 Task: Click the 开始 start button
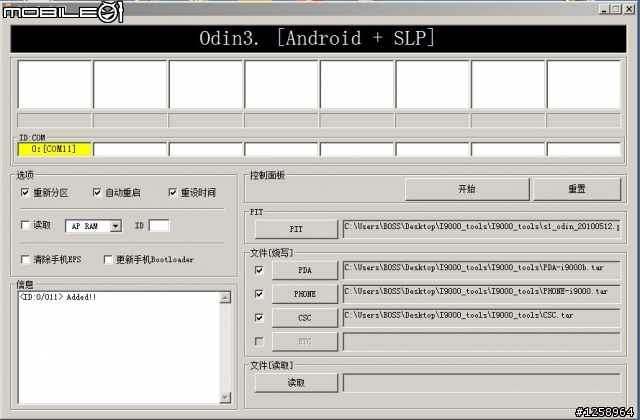(x=467, y=189)
